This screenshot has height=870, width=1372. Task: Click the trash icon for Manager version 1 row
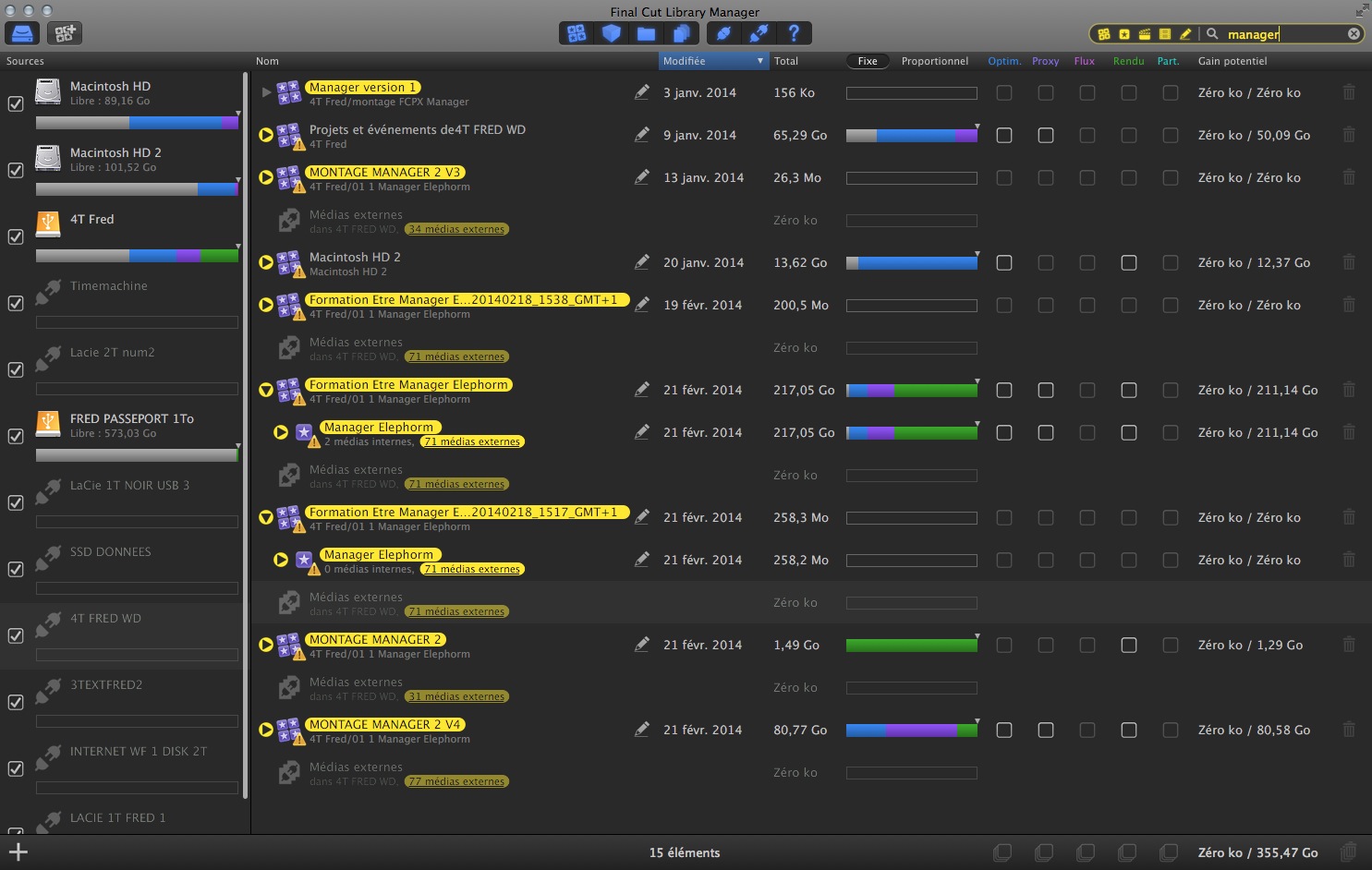tap(1349, 92)
